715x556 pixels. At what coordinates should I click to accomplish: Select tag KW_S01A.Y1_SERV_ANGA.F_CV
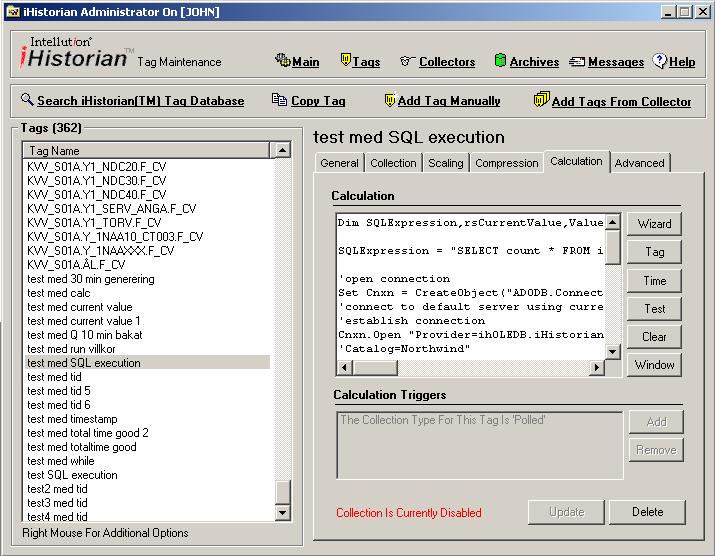[112, 209]
